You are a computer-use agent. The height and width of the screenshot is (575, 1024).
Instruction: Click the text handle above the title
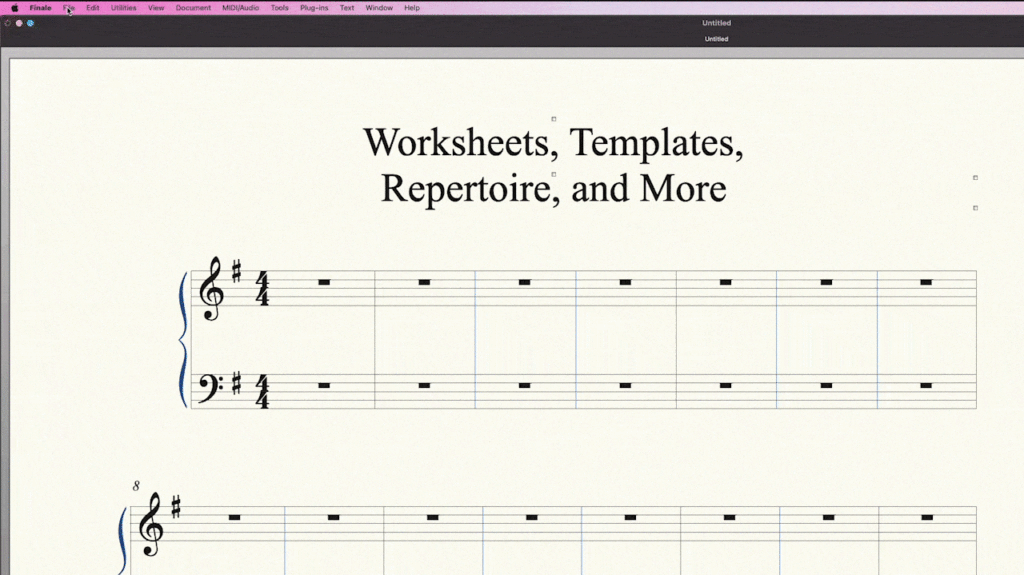point(554,119)
